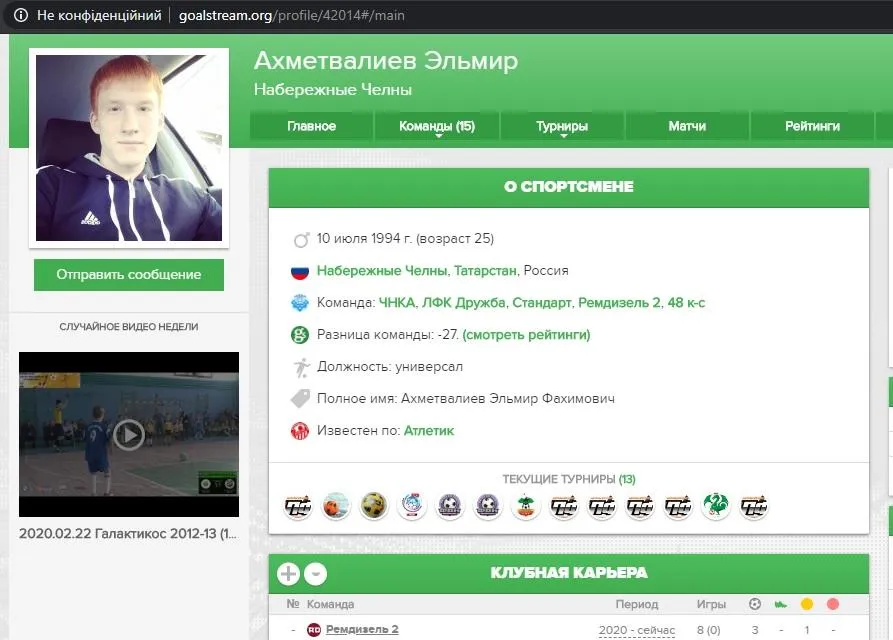Expand all with the plus button in Клубная карьера
893x640 pixels.
(288, 573)
